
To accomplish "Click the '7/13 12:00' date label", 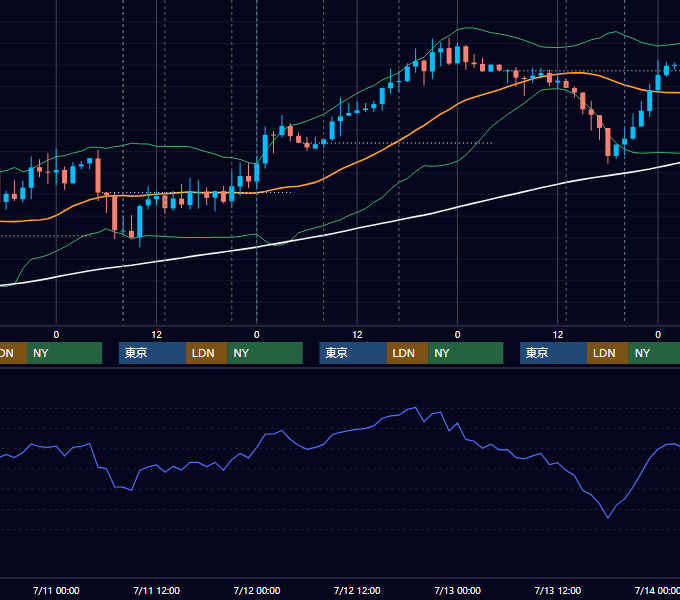I will coord(558,590).
